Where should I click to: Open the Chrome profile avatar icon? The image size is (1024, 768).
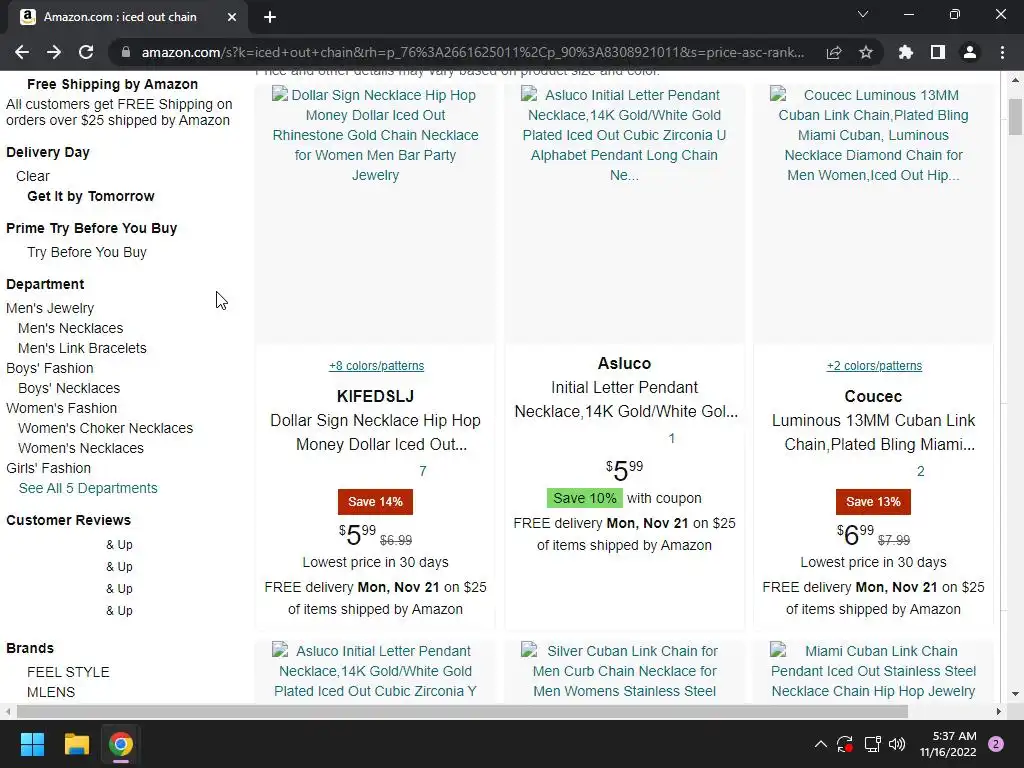click(970, 52)
